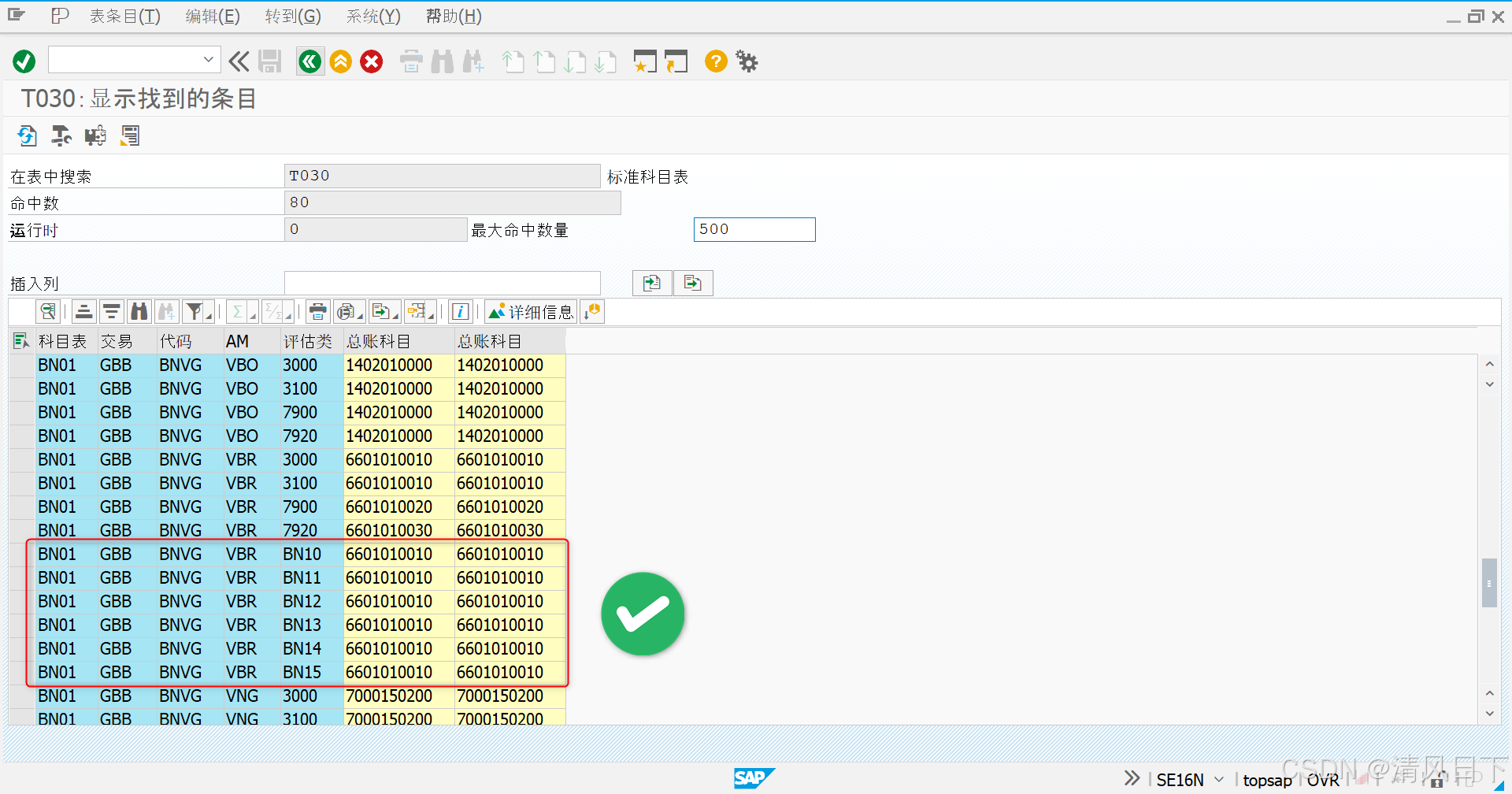Click the Sum (Σ) icon in the grid toolbar
The image size is (1512, 794).
[236, 311]
